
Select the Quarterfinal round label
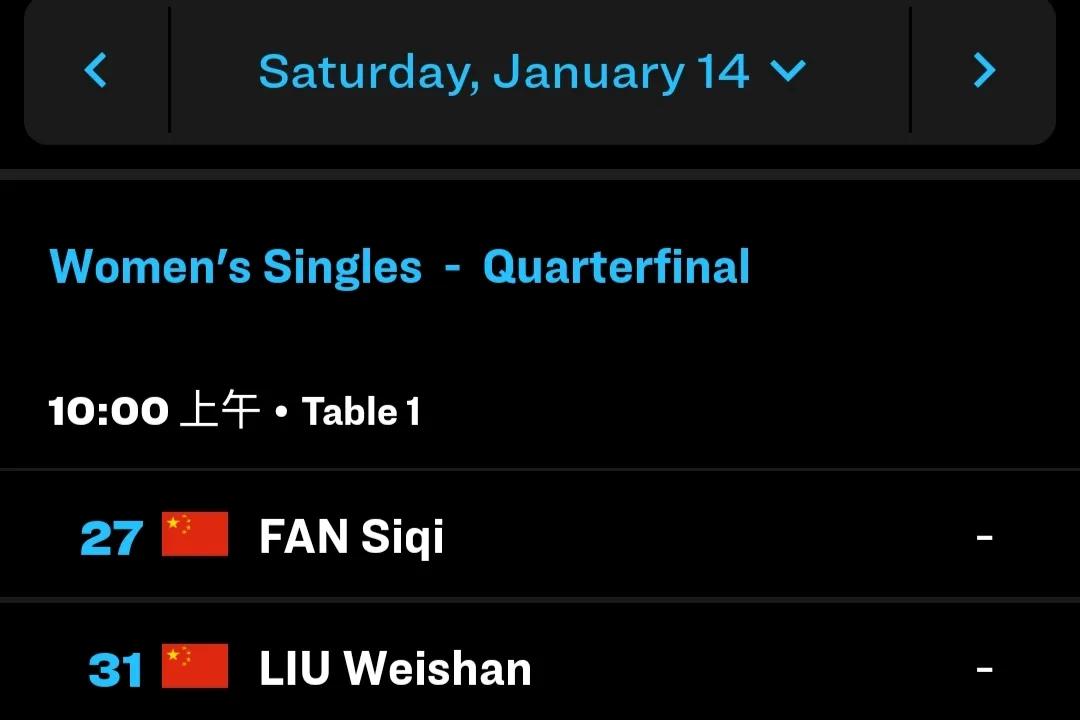point(616,267)
